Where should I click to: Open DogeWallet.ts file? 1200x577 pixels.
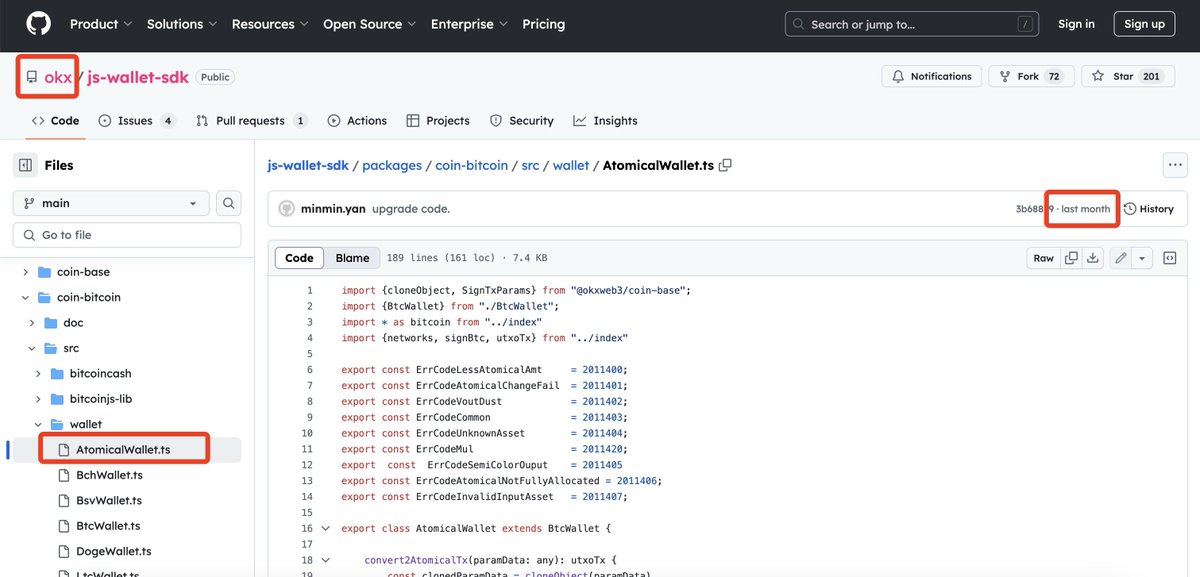(x=113, y=551)
